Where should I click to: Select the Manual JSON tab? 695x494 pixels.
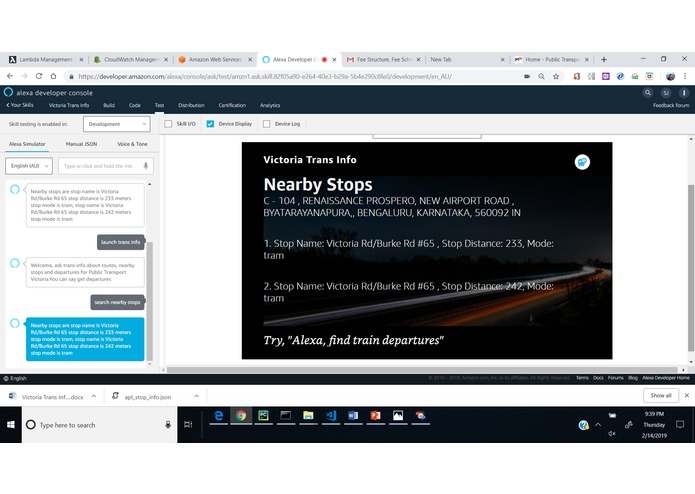[81, 144]
